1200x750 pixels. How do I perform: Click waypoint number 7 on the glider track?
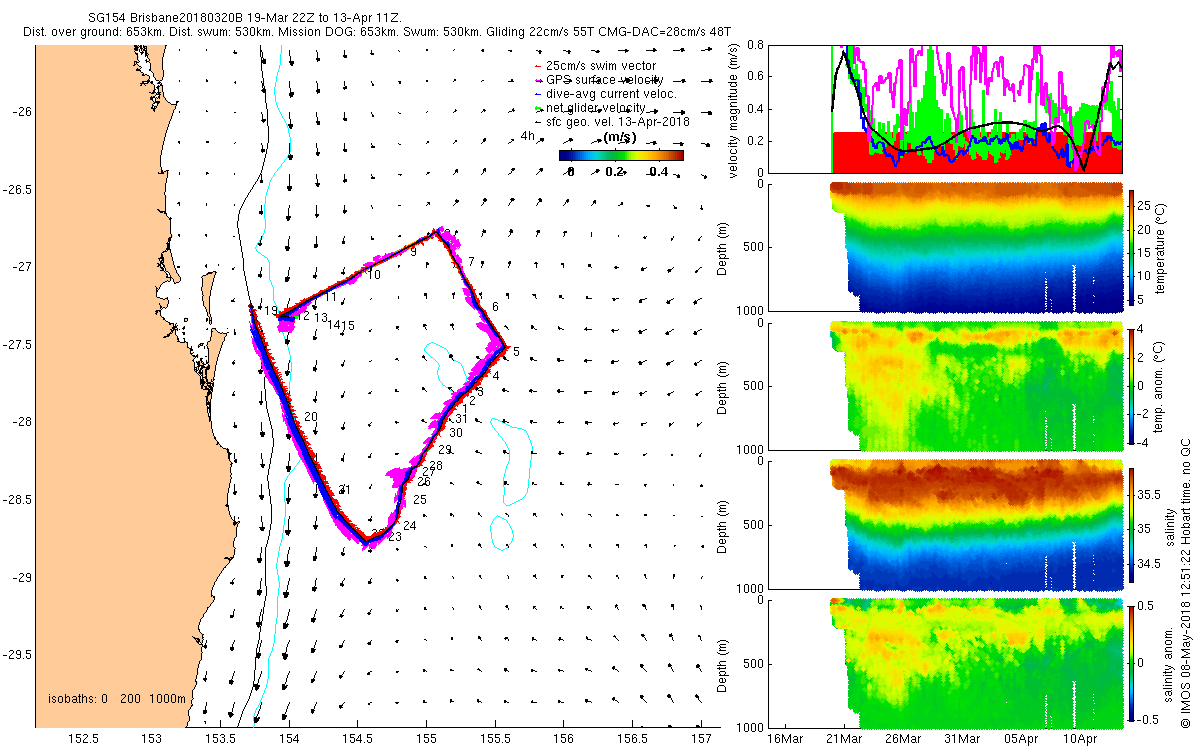click(471, 262)
